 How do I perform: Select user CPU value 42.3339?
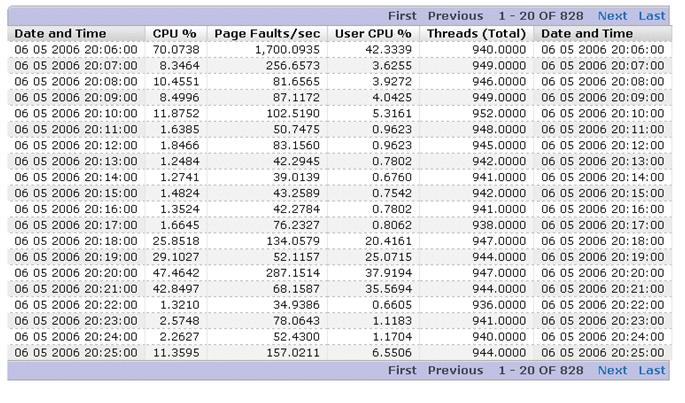pyautogui.click(x=388, y=50)
